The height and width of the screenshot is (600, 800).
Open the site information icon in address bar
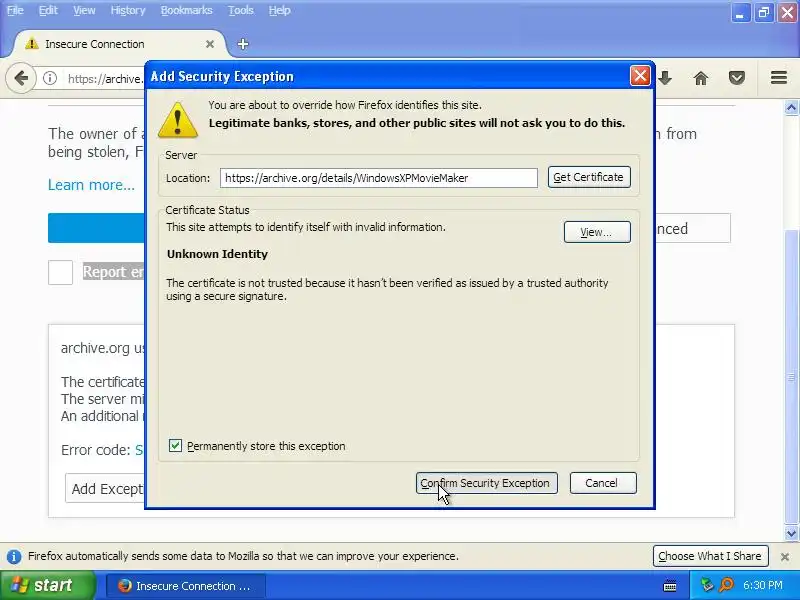(49, 78)
